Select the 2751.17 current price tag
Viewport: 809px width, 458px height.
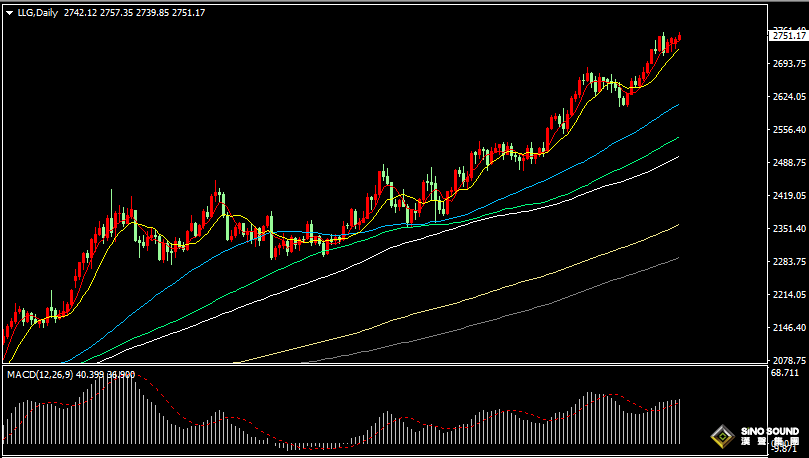click(788, 36)
